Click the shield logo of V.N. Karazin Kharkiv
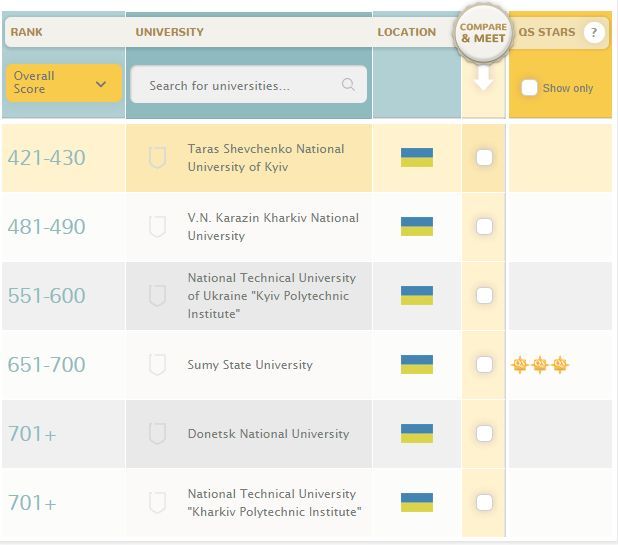Image resolution: width=618 pixels, height=545 pixels. point(157,227)
